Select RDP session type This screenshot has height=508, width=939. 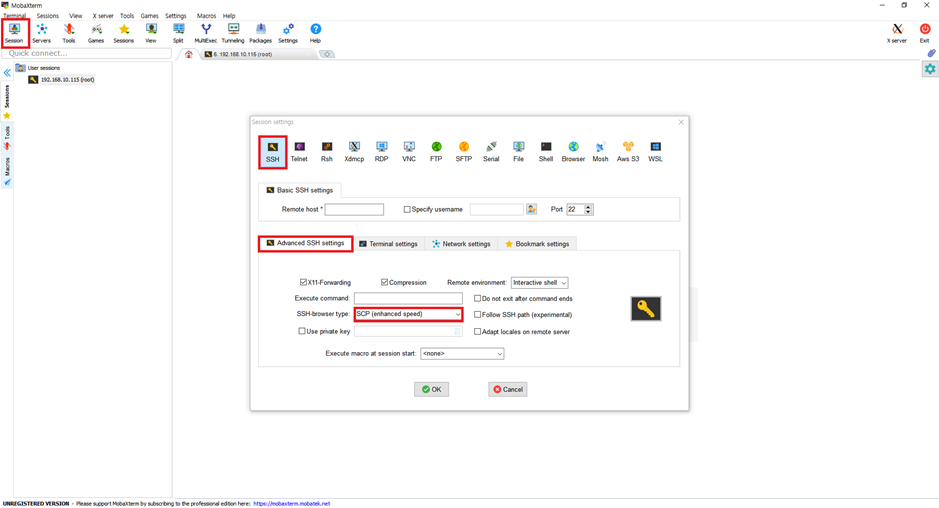click(381, 152)
